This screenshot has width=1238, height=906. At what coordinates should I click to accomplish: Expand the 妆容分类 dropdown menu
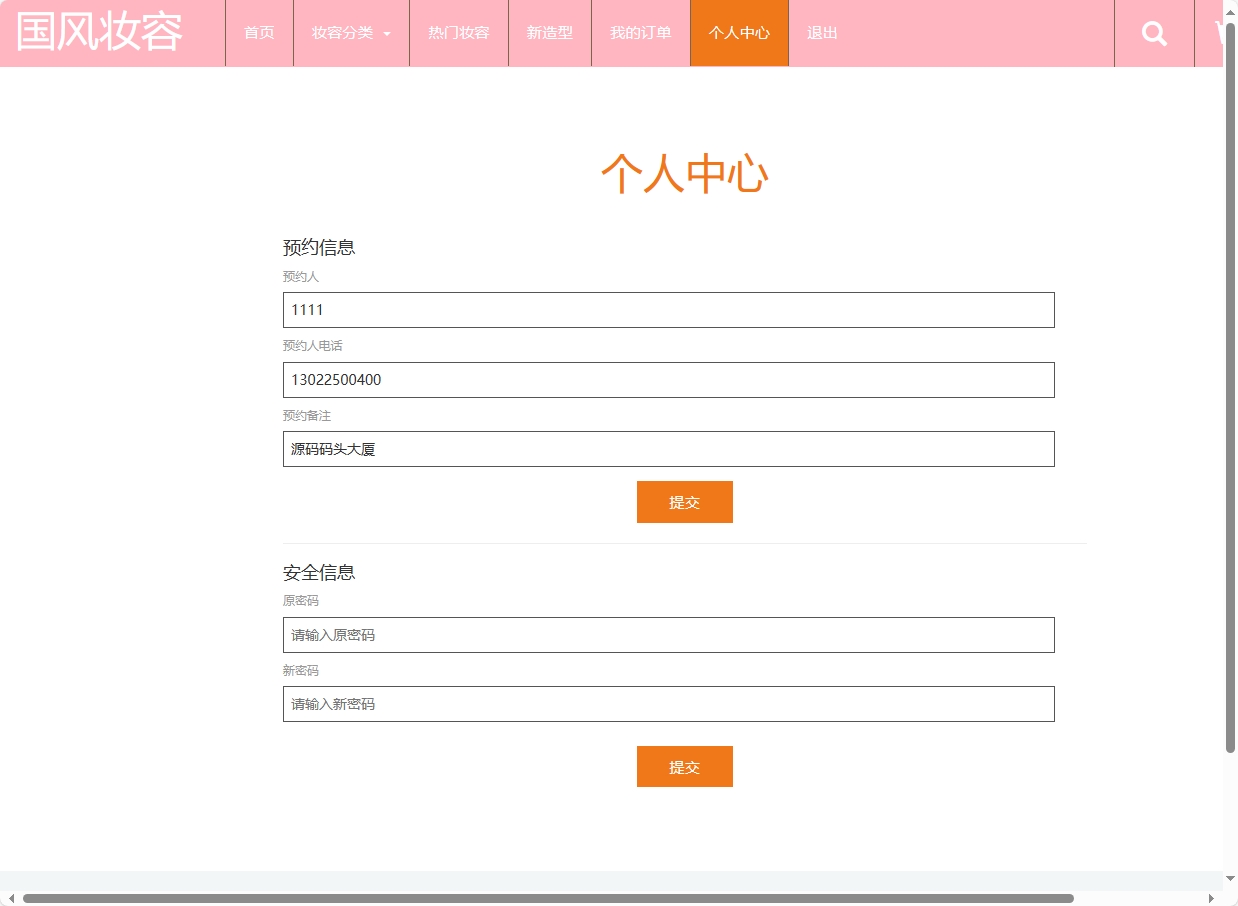click(x=343, y=32)
